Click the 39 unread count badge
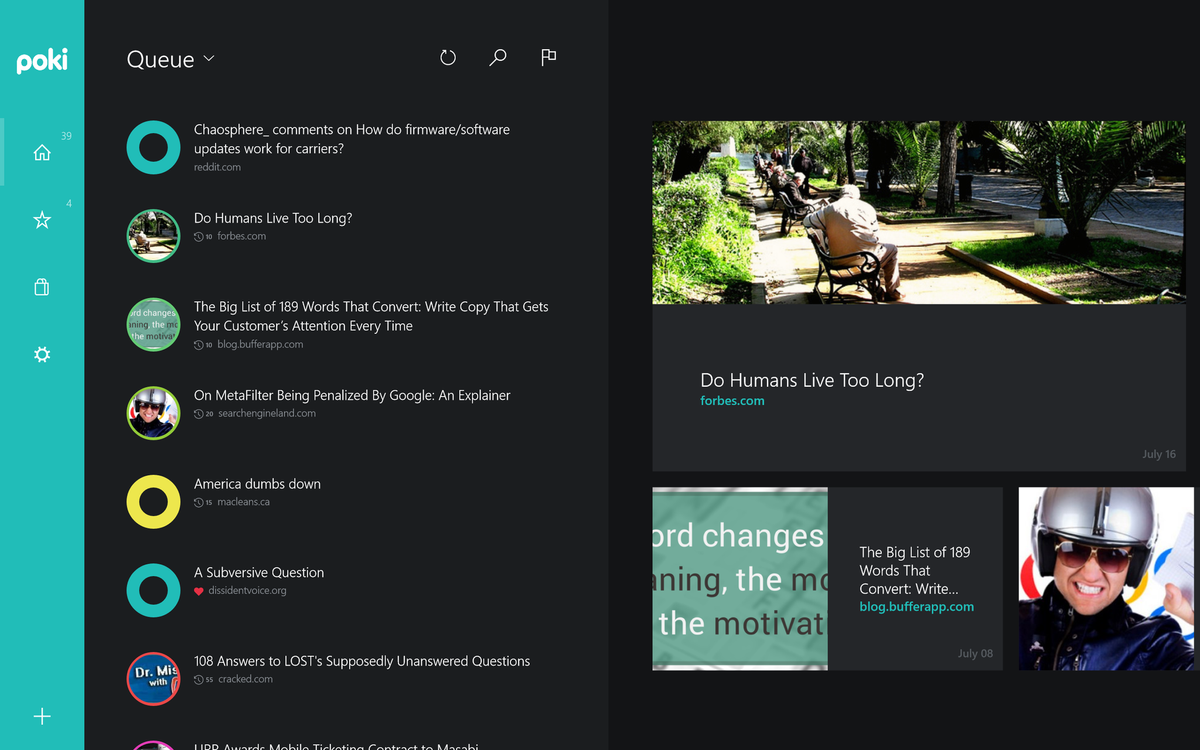1200x750 pixels. [65, 135]
